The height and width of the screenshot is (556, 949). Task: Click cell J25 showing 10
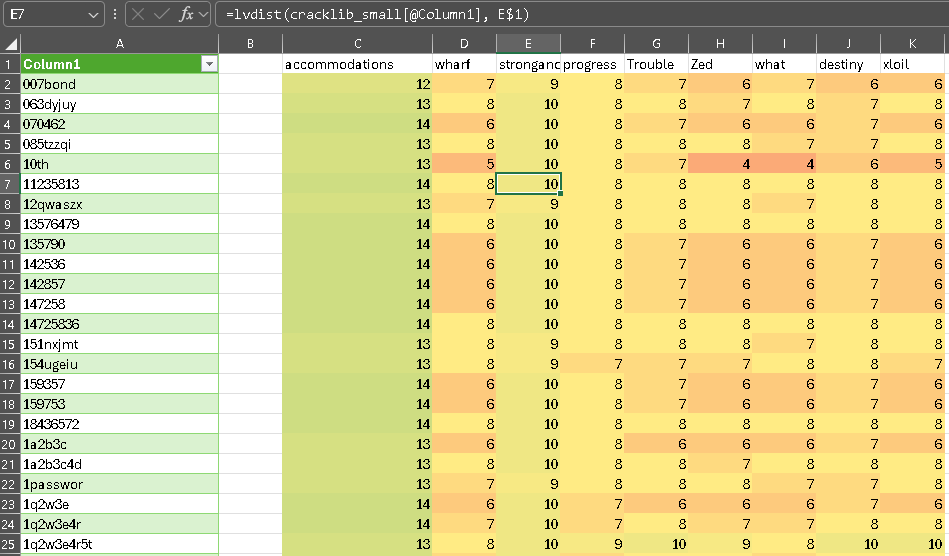click(x=849, y=544)
